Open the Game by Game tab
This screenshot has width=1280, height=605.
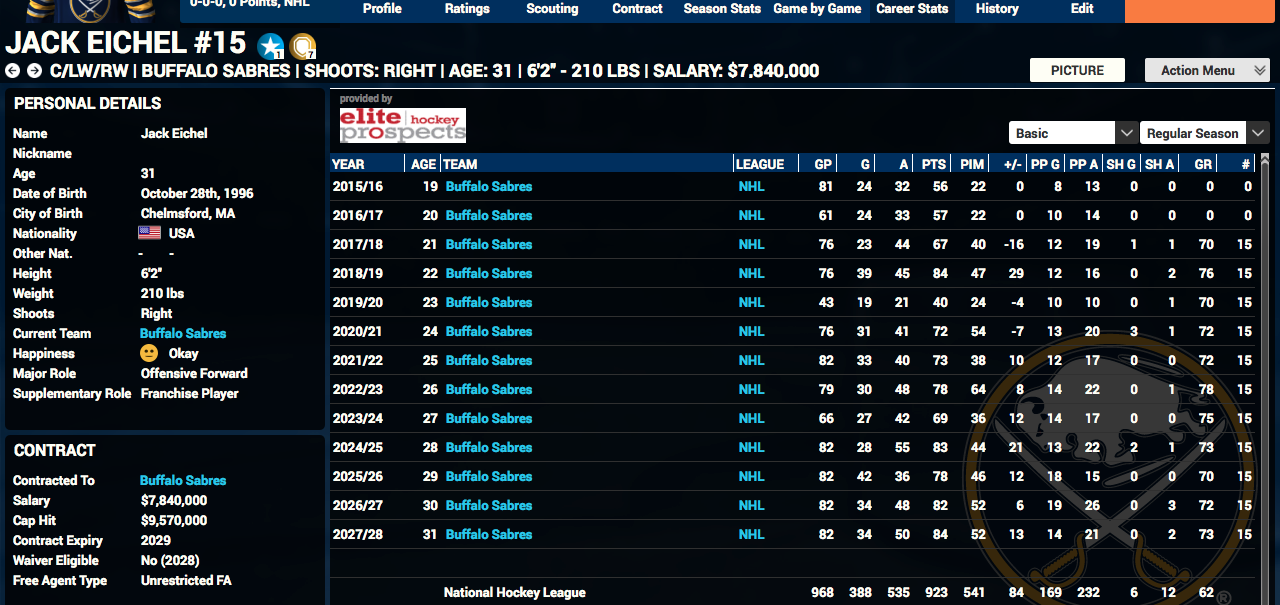pos(817,9)
